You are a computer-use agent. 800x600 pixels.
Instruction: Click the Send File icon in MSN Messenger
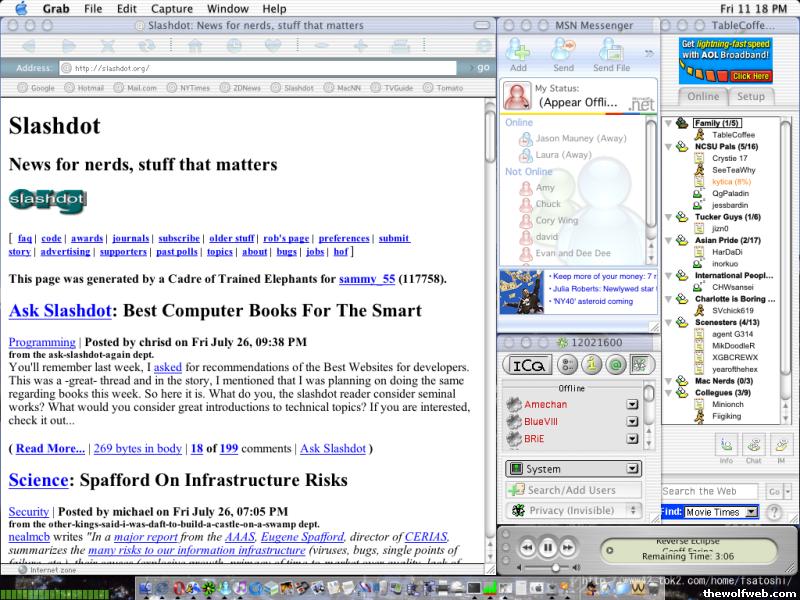click(x=611, y=50)
